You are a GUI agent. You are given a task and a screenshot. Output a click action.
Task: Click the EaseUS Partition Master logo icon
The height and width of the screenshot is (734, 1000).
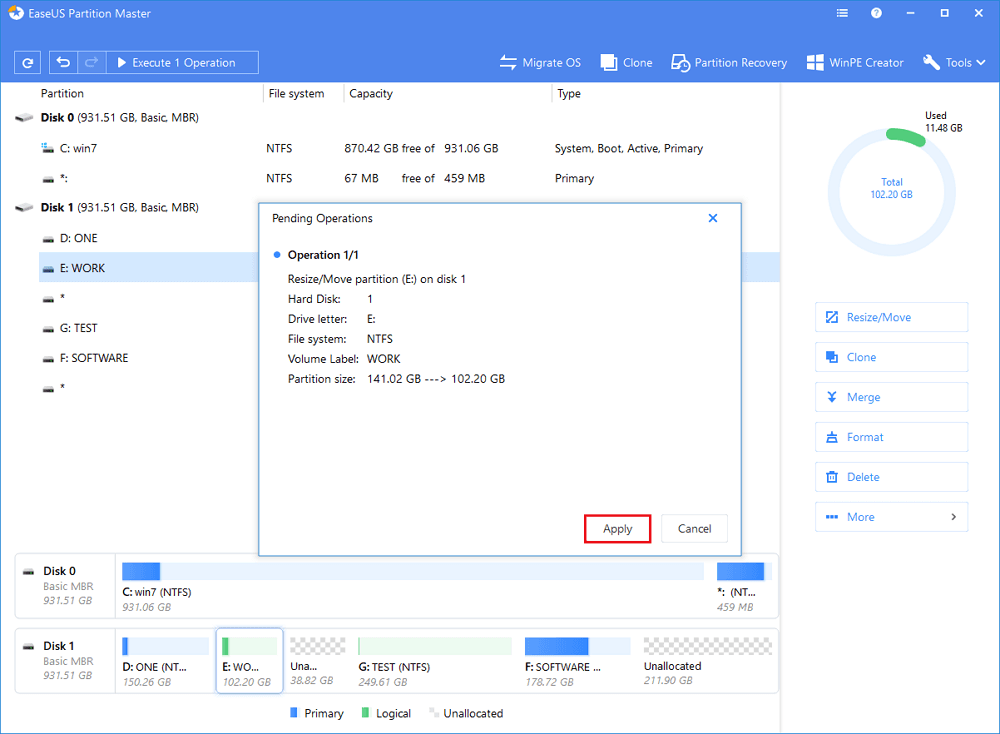pyautogui.click(x=15, y=13)
